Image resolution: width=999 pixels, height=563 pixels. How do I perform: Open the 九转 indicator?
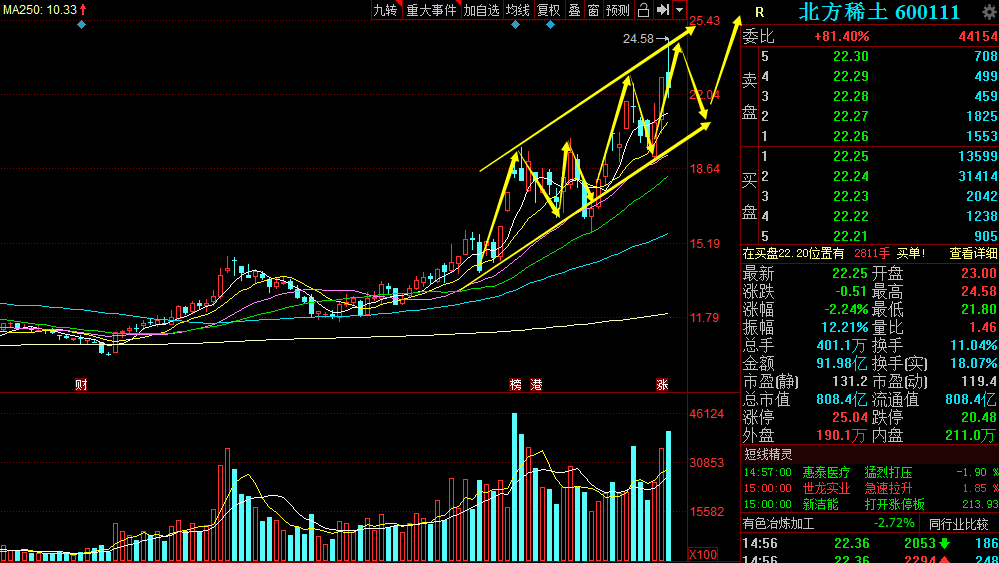[x=386, y=10]
